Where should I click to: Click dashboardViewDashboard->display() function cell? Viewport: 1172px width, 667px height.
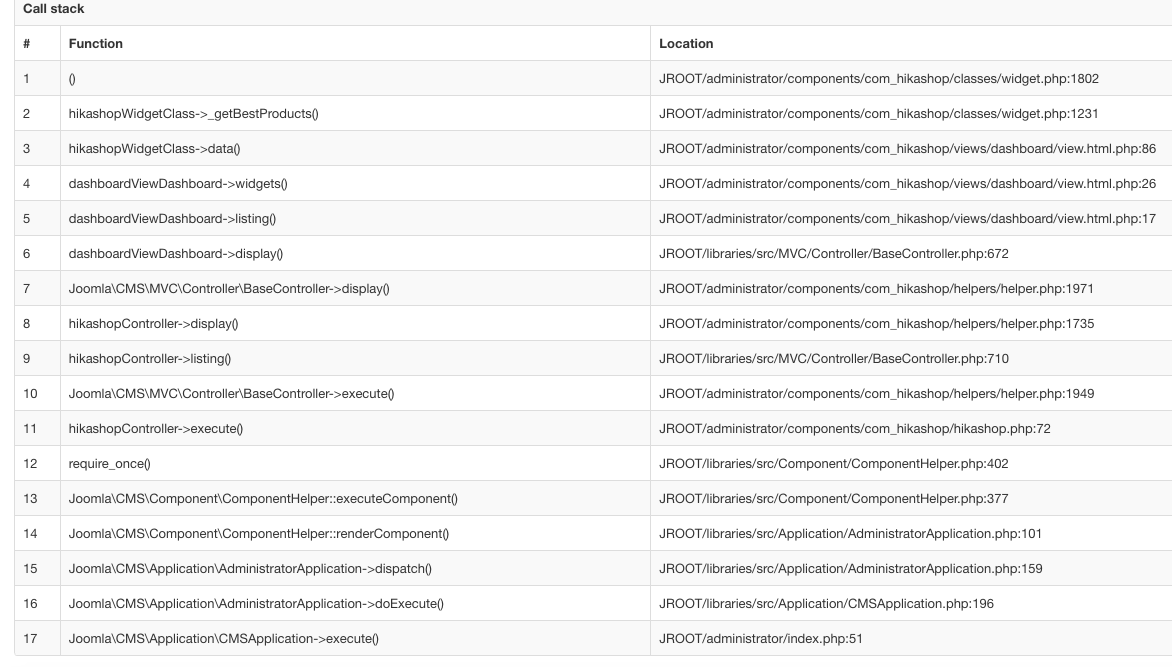pos(176,254)
